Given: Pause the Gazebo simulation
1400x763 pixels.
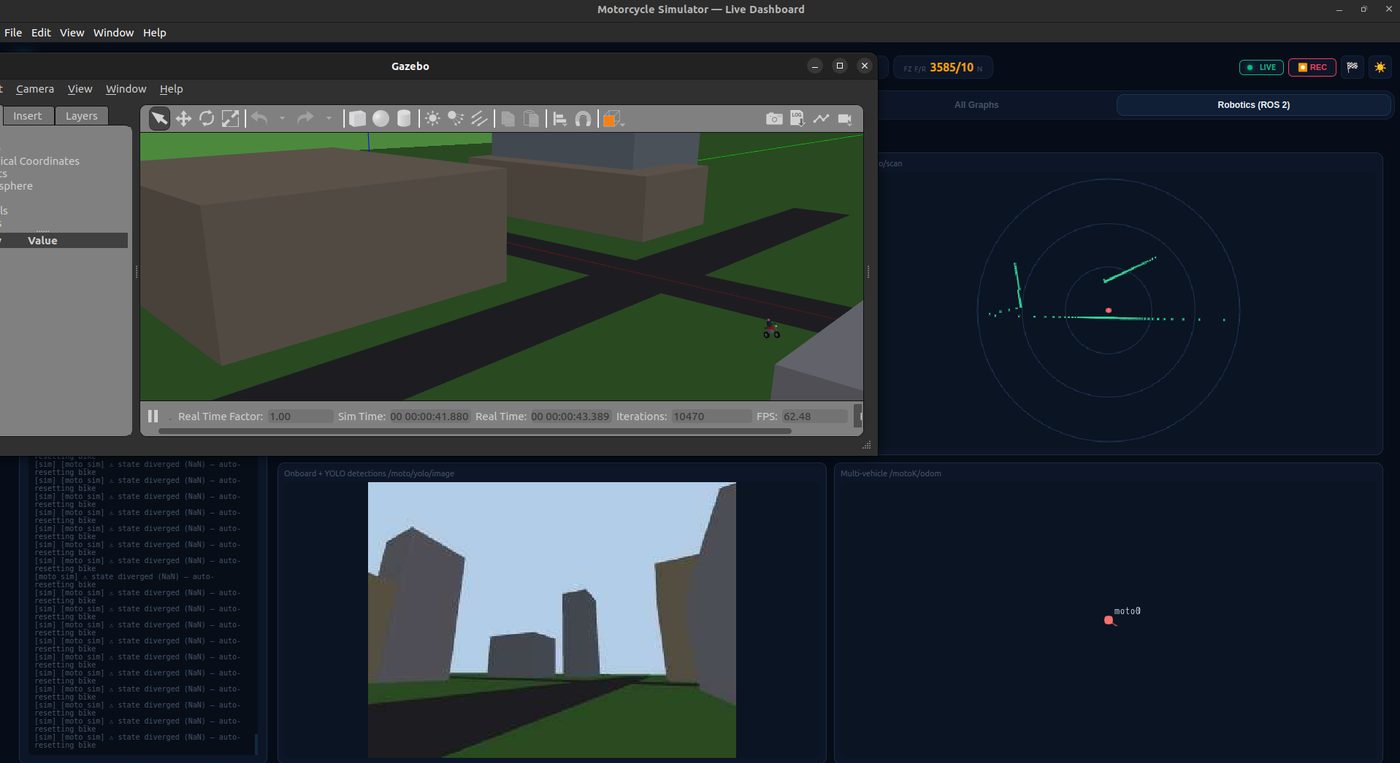Looking at the screenshot, I should point(153,416).
